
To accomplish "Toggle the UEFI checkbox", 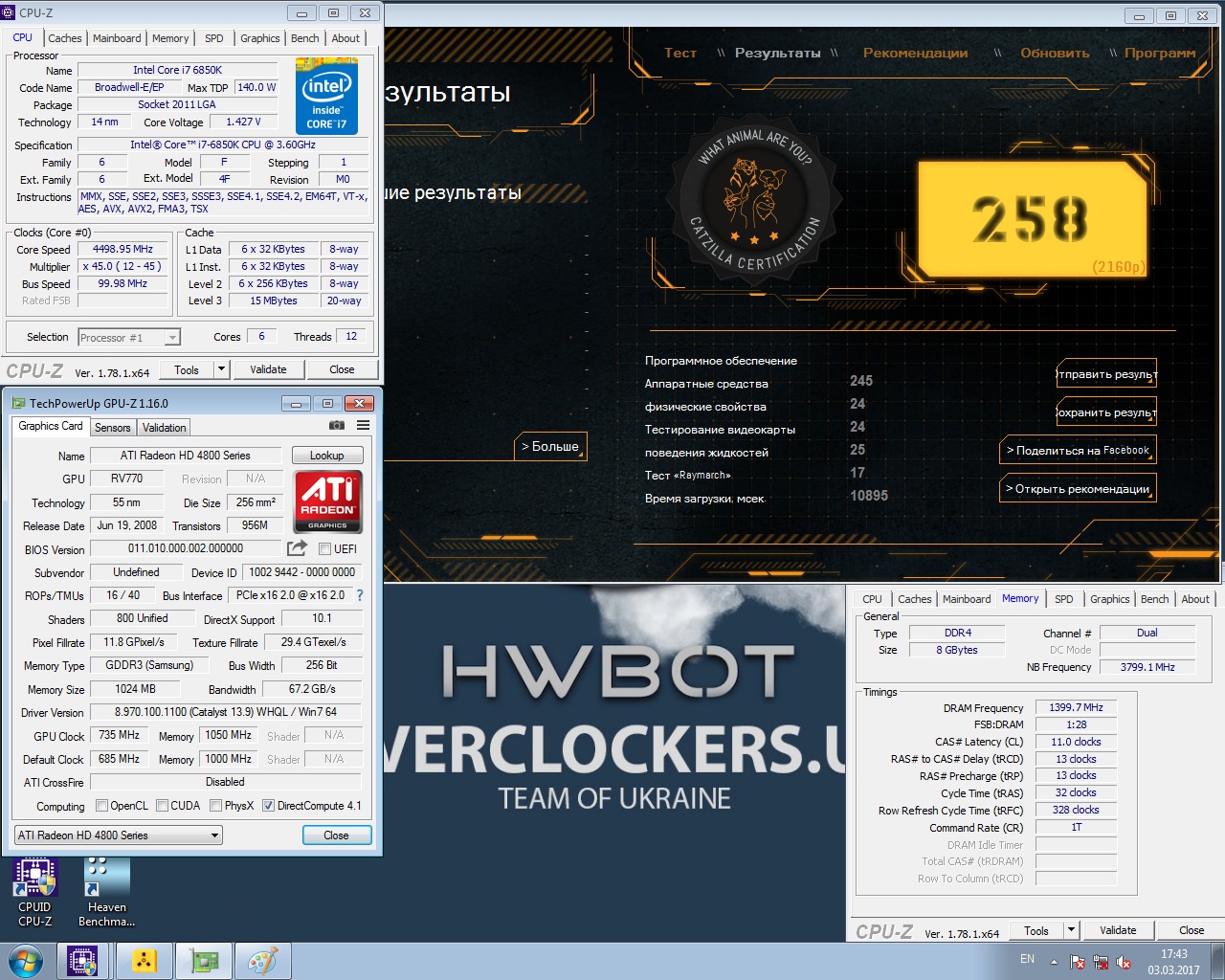I will (324, 548).
